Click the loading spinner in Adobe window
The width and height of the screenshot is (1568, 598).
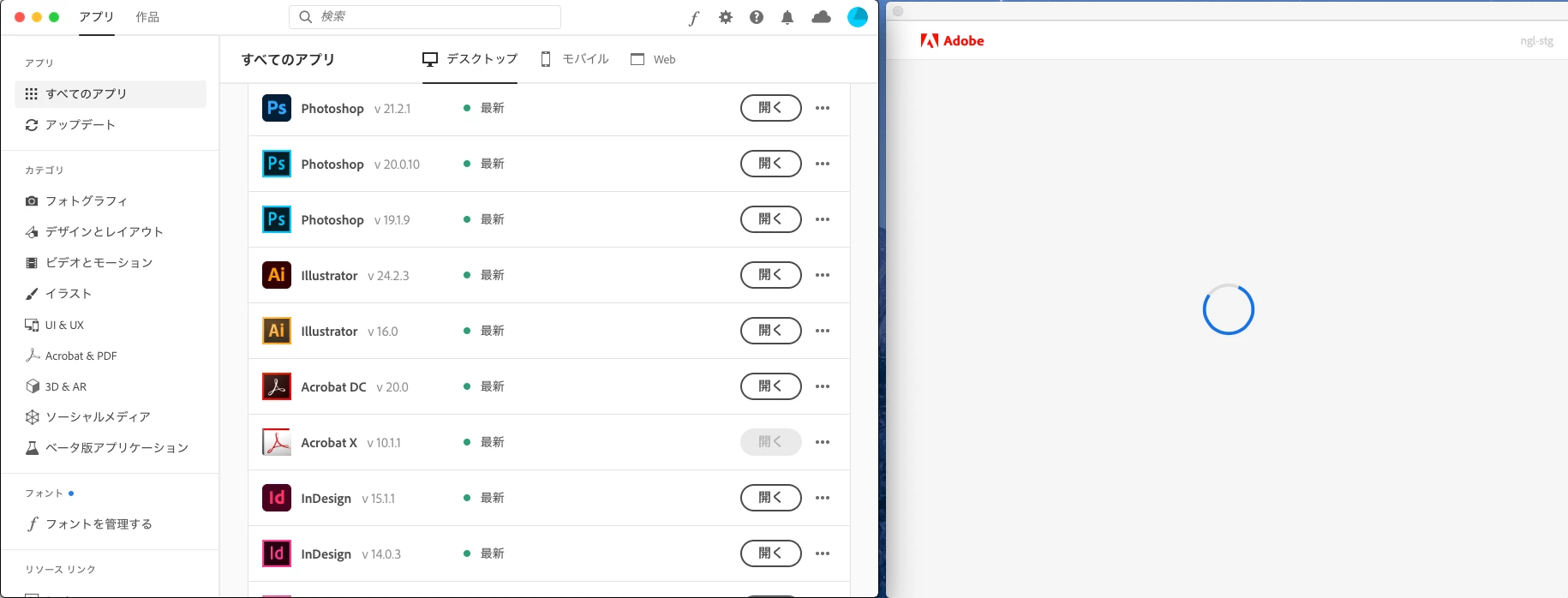point(1228,309)
